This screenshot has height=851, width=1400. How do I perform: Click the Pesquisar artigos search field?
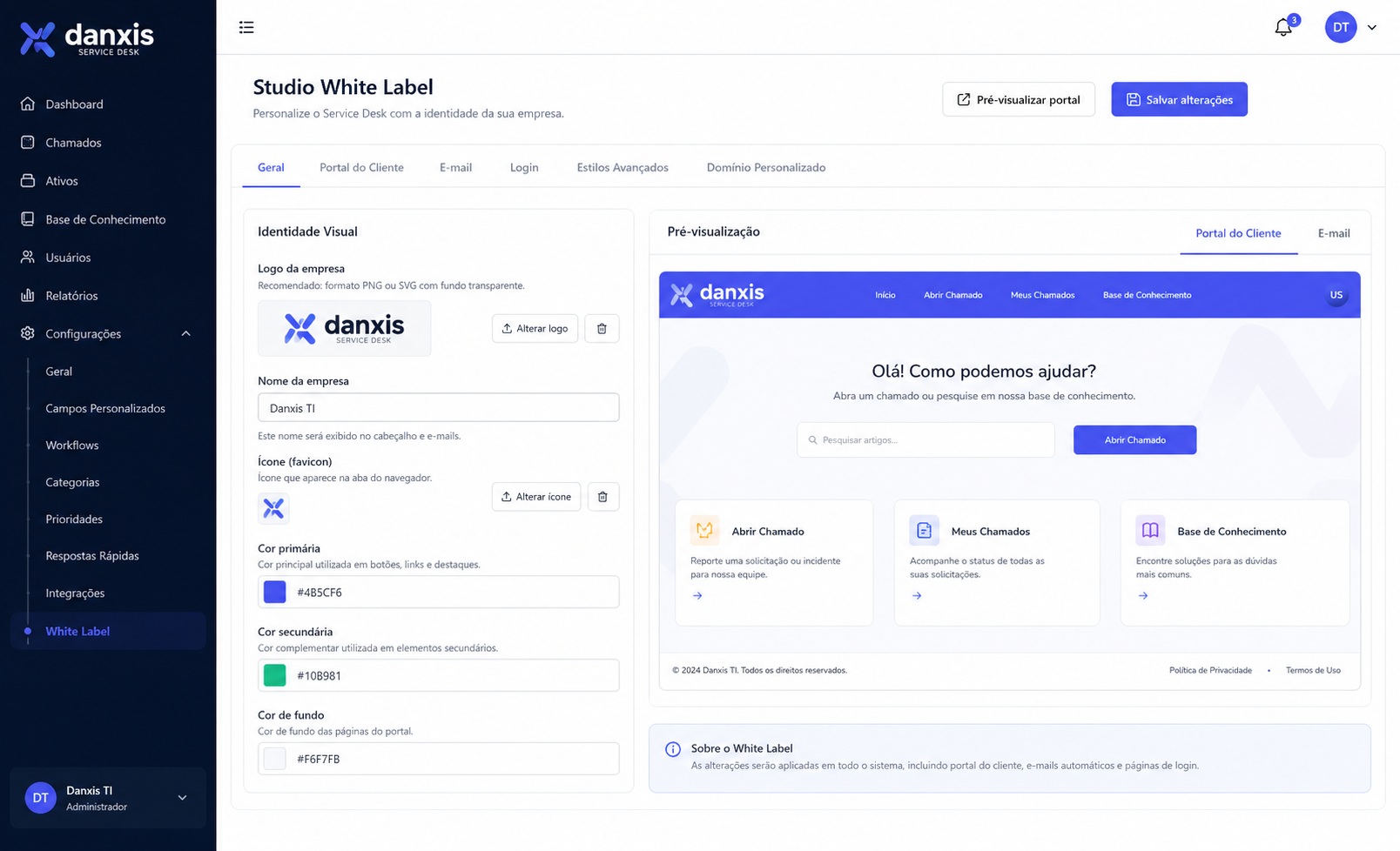coord(925,439)
